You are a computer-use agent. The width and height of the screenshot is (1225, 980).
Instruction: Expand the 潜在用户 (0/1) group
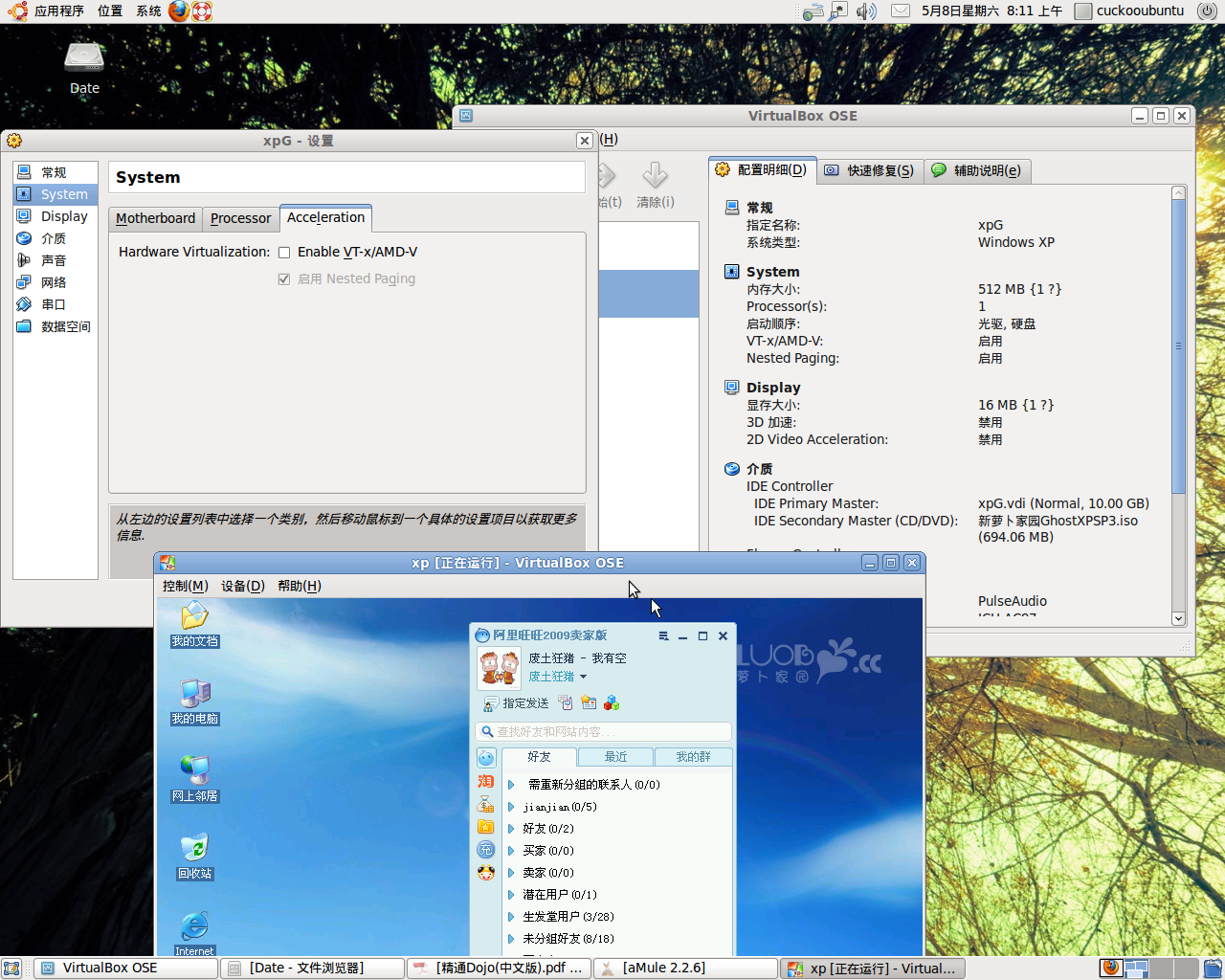pyautogui.click(x=511, y=895)
